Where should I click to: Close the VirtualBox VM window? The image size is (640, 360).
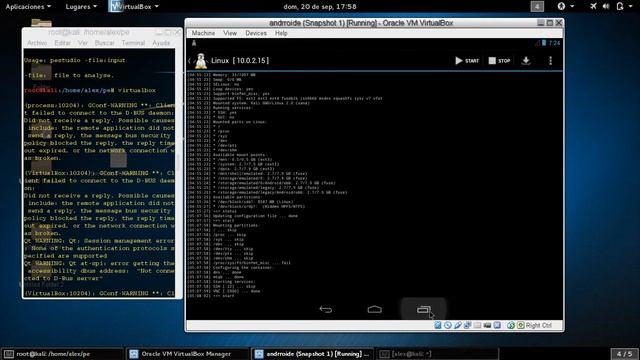click(x=559, y=23)
